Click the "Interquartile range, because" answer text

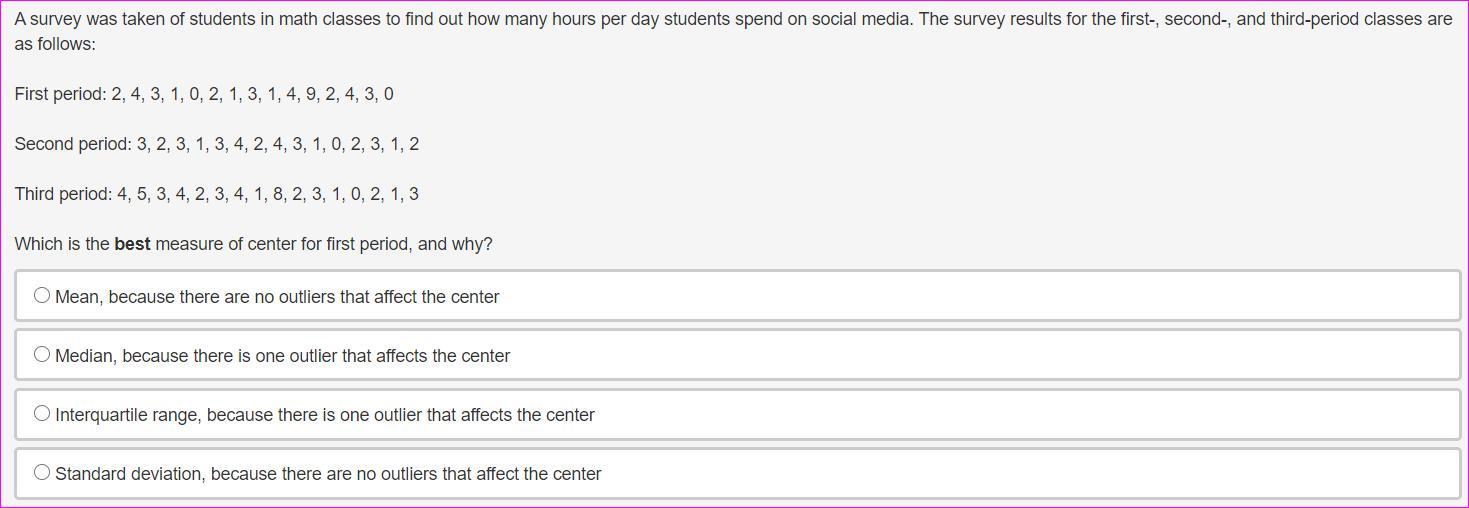(x=325, y=415)
